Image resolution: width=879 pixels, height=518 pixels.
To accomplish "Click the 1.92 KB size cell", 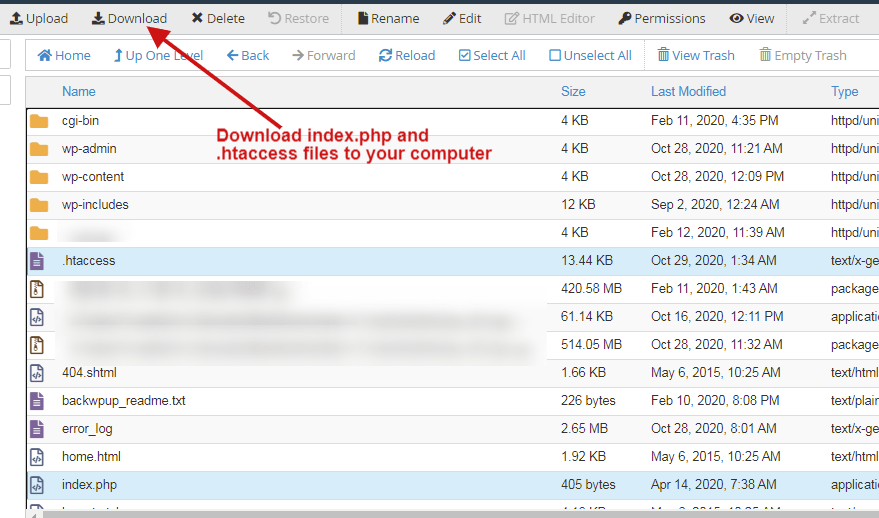I will click(x=583, y=457).
